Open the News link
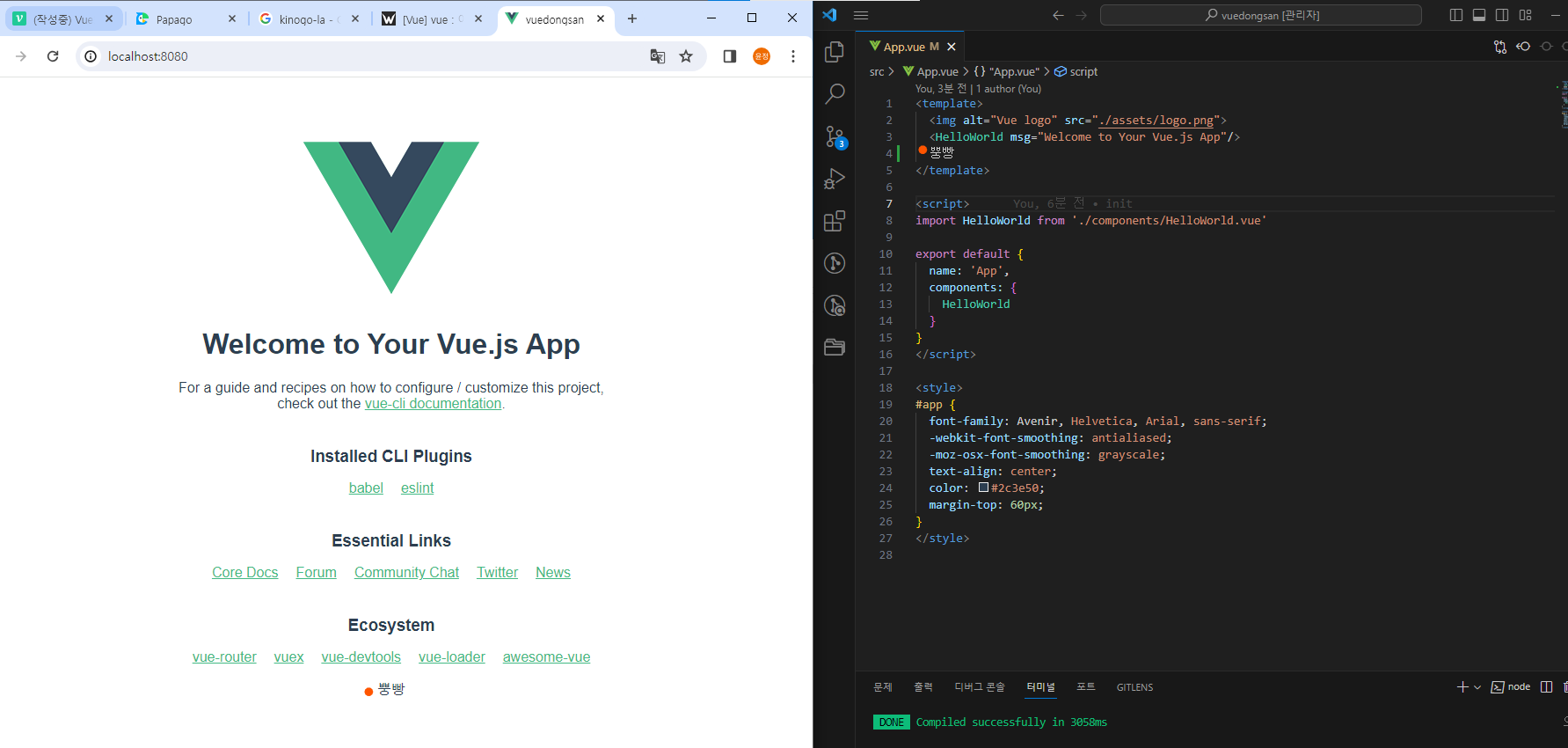 [x=553, y=573]
